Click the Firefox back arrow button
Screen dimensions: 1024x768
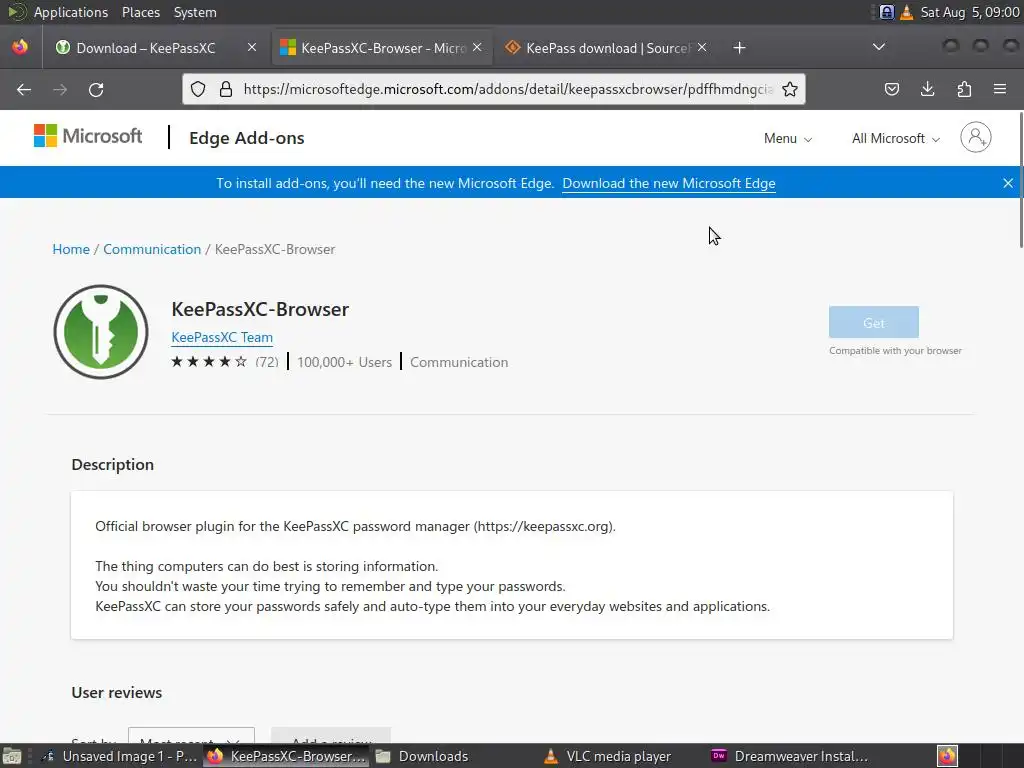point(24,89)
